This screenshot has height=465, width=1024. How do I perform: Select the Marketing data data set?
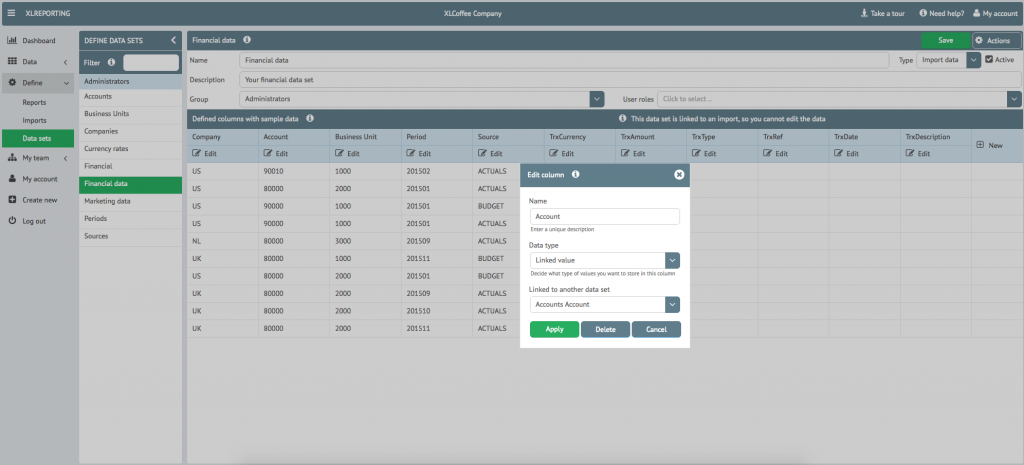[x=131, y=201]
